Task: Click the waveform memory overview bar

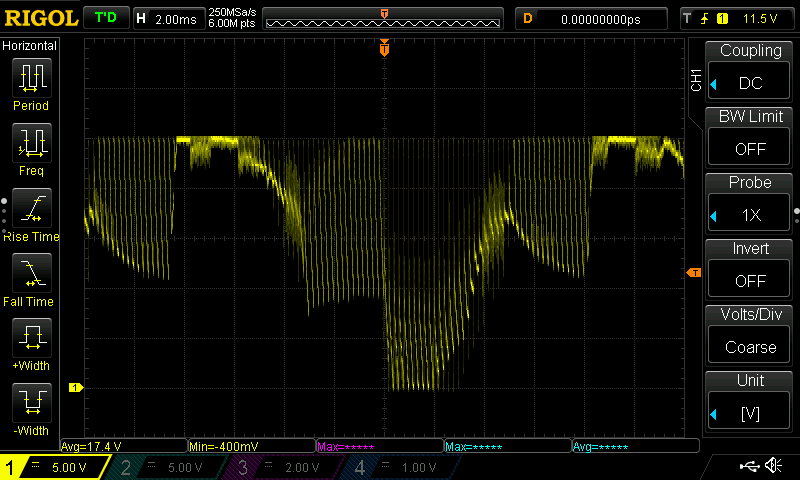Action: pos(384,18)
